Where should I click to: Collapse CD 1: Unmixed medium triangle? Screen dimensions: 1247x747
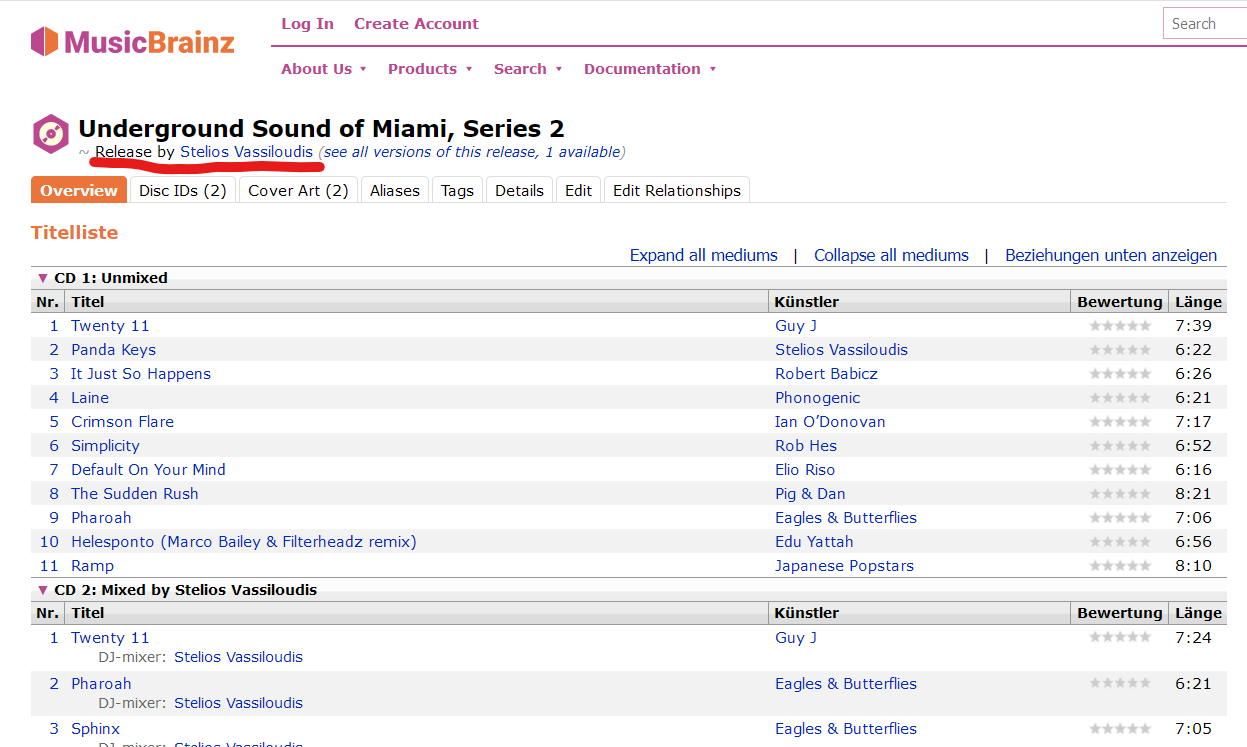[42, 278]
